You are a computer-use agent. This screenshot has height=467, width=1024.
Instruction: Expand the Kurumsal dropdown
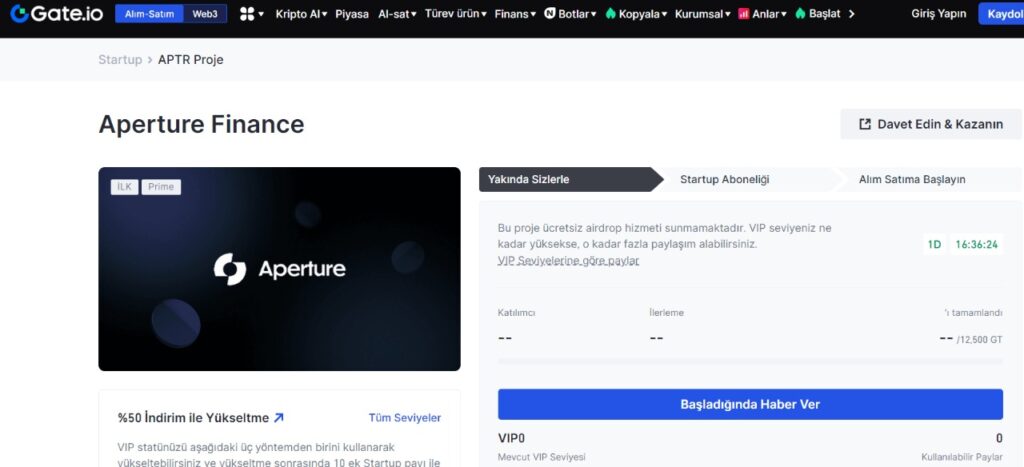[703, 14]
